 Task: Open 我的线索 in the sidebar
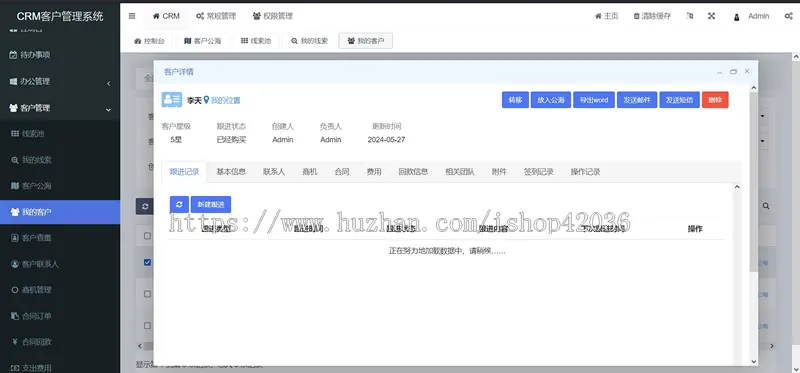(60, 160)
